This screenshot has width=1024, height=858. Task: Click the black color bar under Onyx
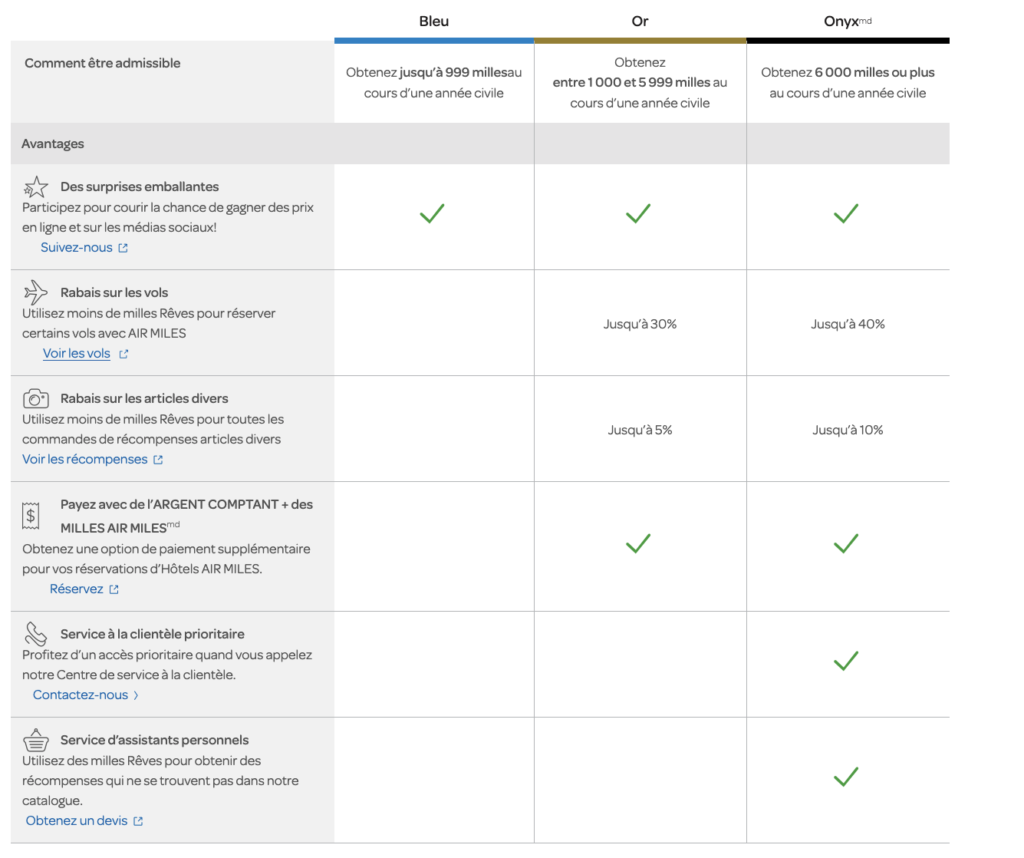(x=847, y=41)
